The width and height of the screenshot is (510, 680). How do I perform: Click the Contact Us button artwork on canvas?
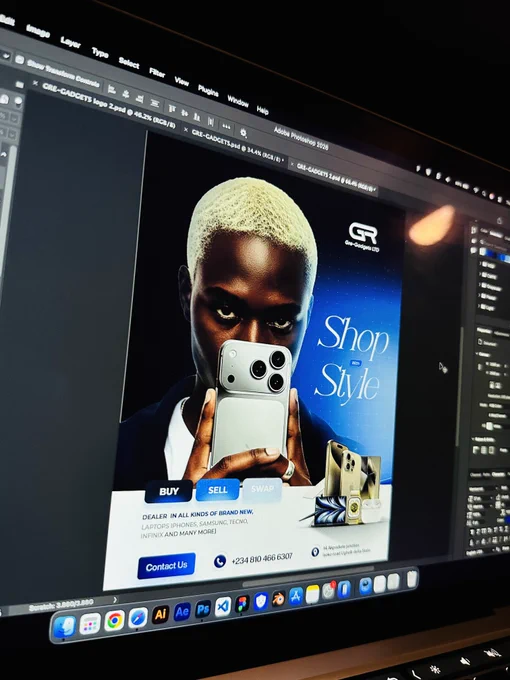pyautogui.click(x=167, y=566)
